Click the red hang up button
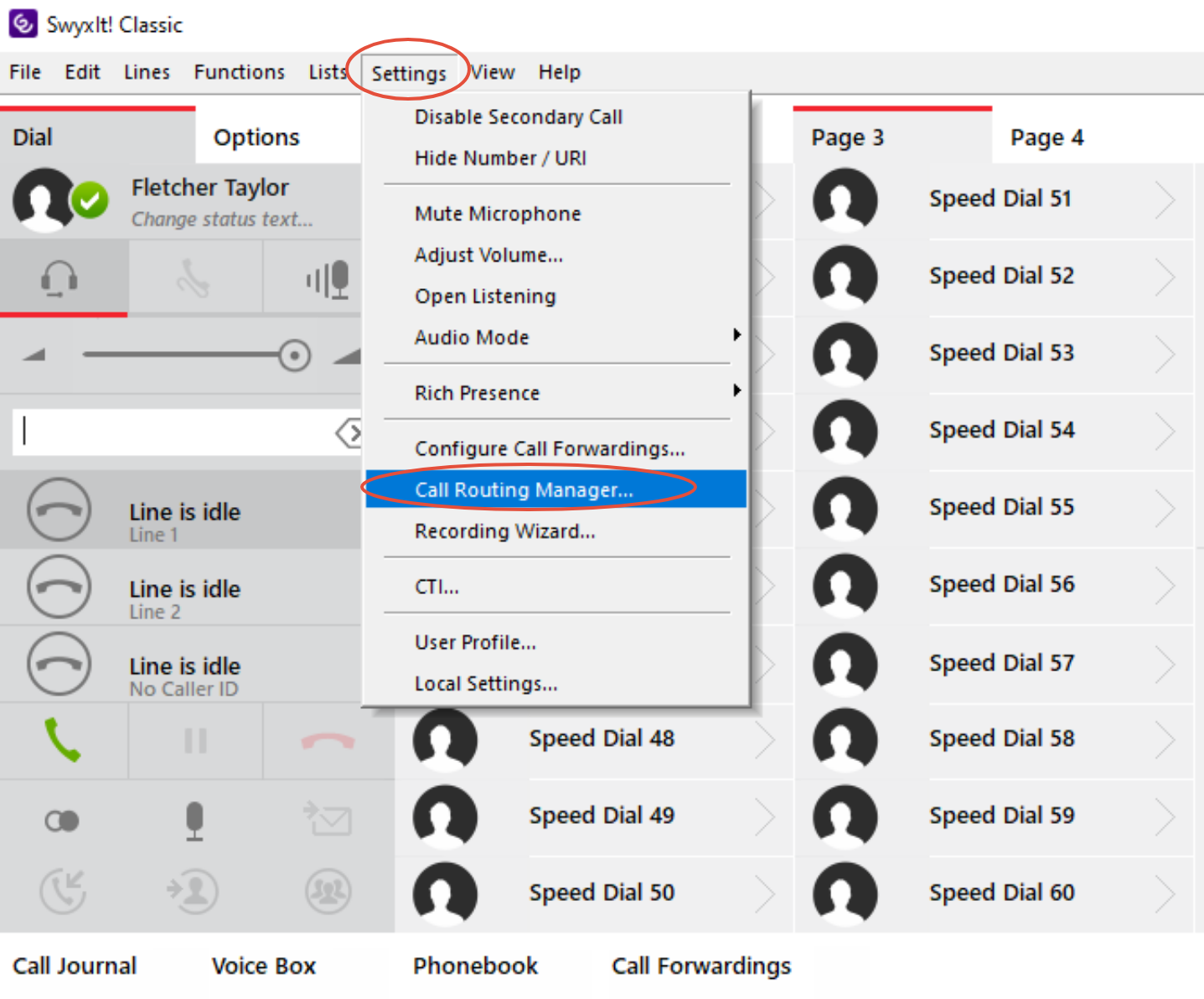 coord(328,742)
